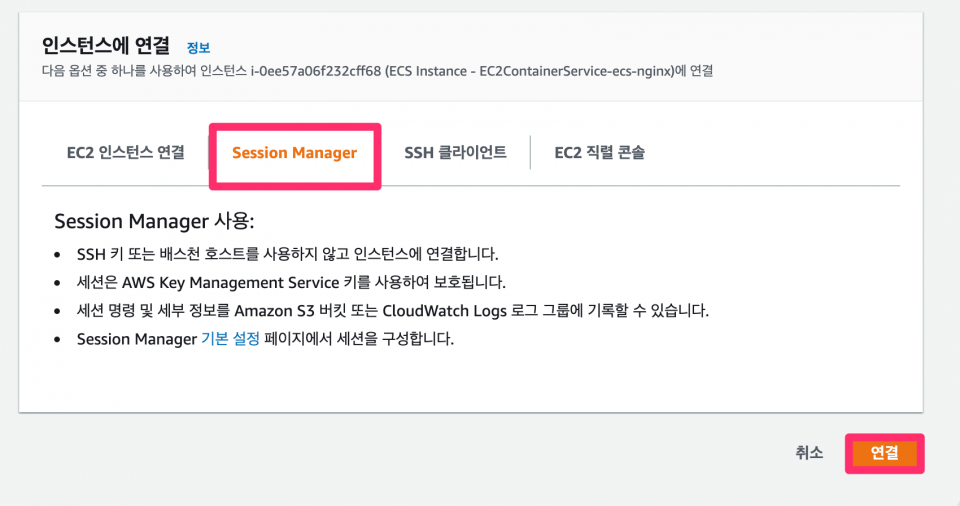Switch to the EC2 인스턴스 연결 tab
960x506 pixels.
125,153
